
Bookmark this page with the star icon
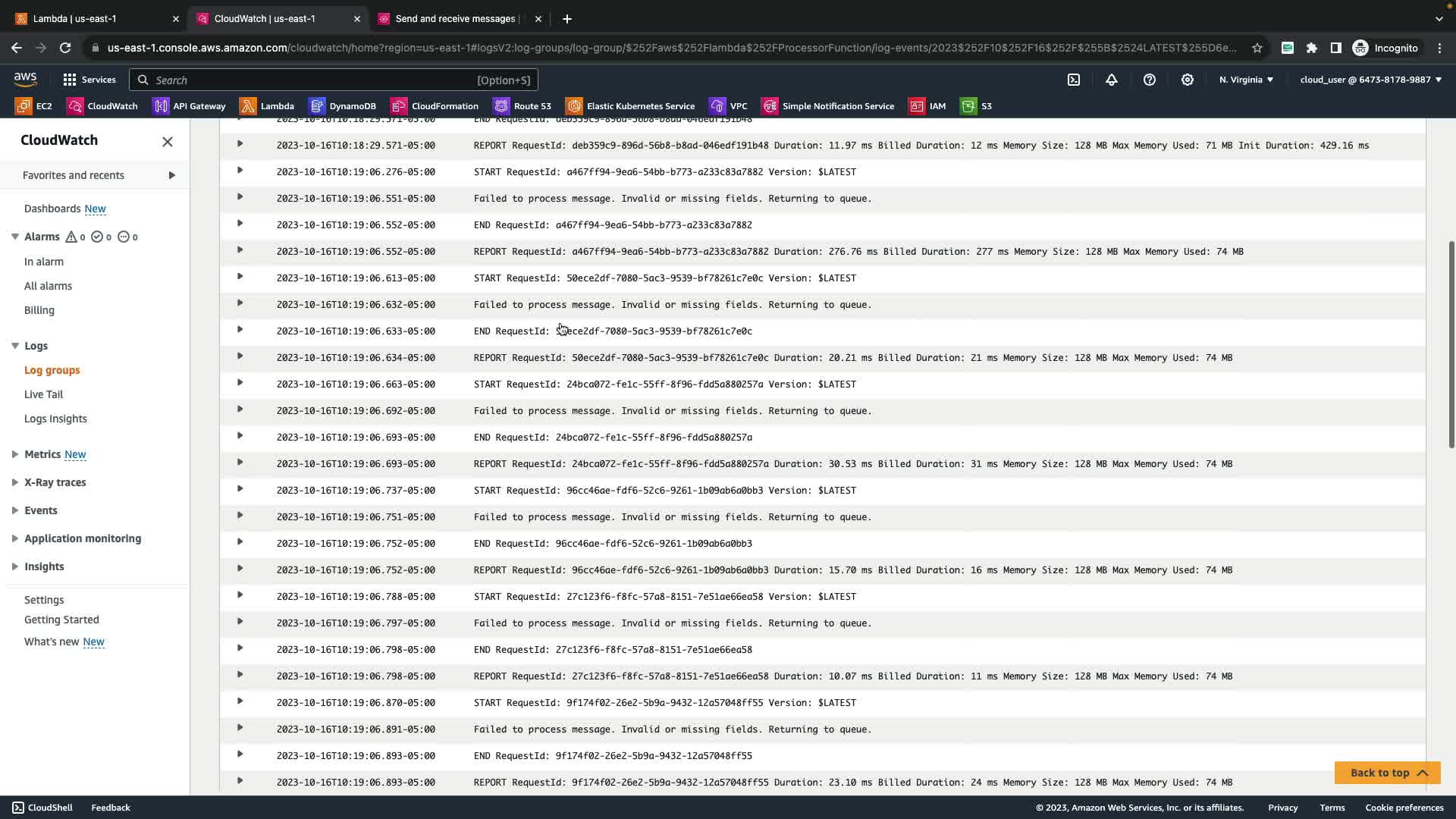[x=1257, y=48]
